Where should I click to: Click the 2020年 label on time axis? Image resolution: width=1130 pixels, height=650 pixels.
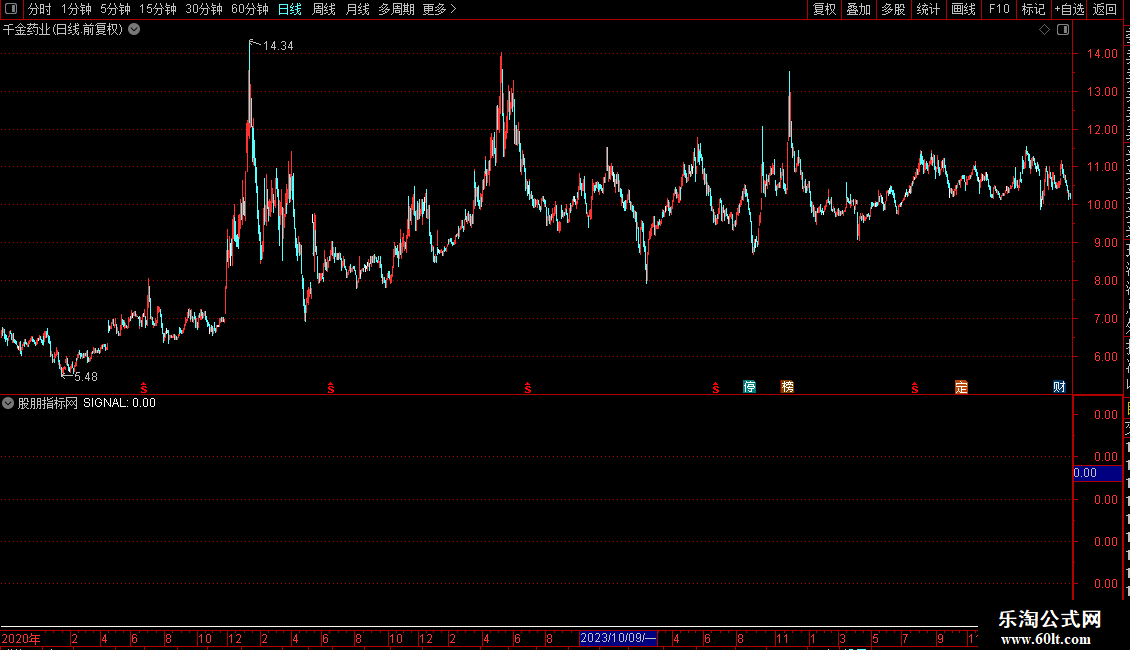tap(21, 638)
